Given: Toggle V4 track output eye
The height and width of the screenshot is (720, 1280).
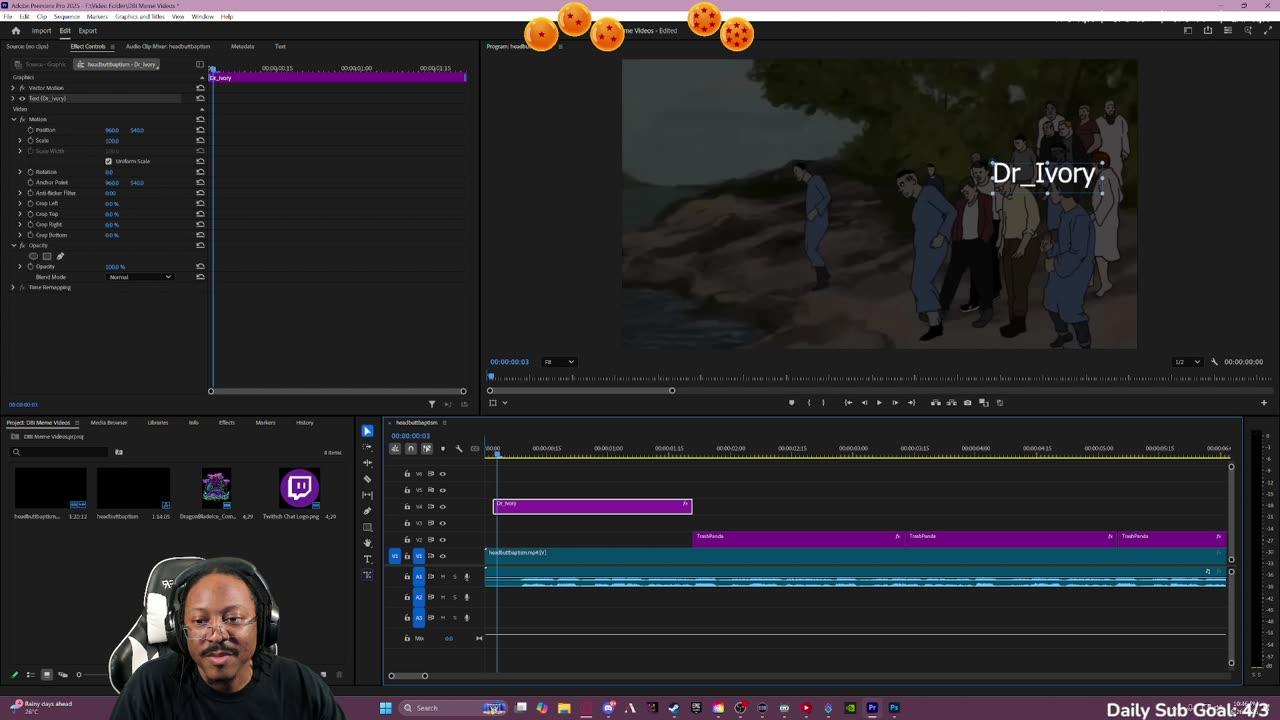Looking at the screenshot, I should (443, 506).
